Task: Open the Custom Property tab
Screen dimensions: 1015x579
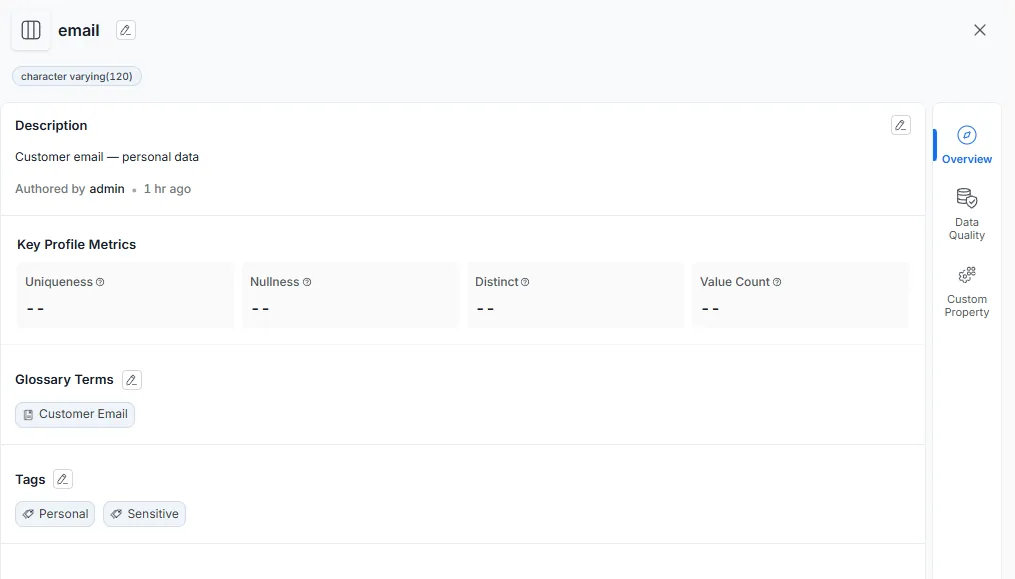Action: pyautogui.click(x=966, y=291)
